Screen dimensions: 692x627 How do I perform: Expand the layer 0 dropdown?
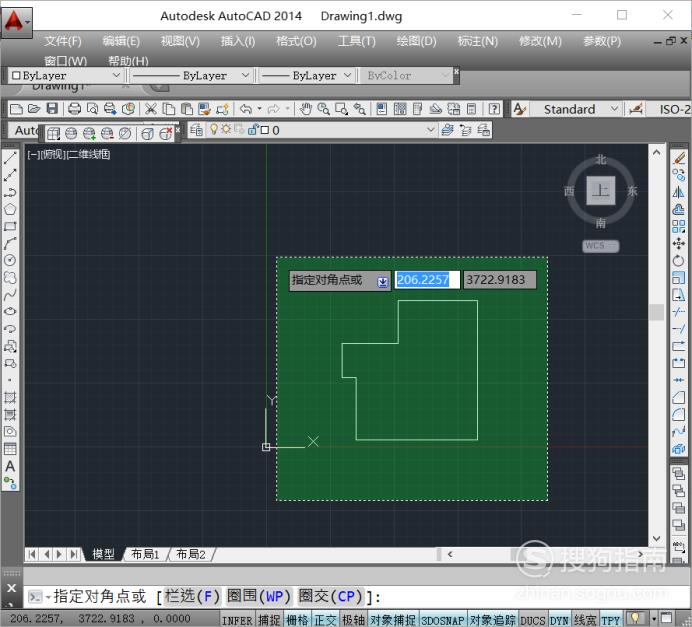tap(431, 130)
